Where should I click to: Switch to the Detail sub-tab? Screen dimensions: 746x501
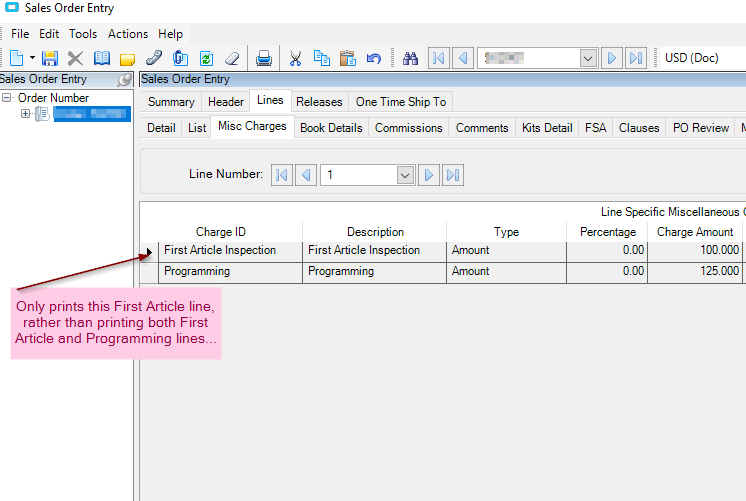coord(161,128)
